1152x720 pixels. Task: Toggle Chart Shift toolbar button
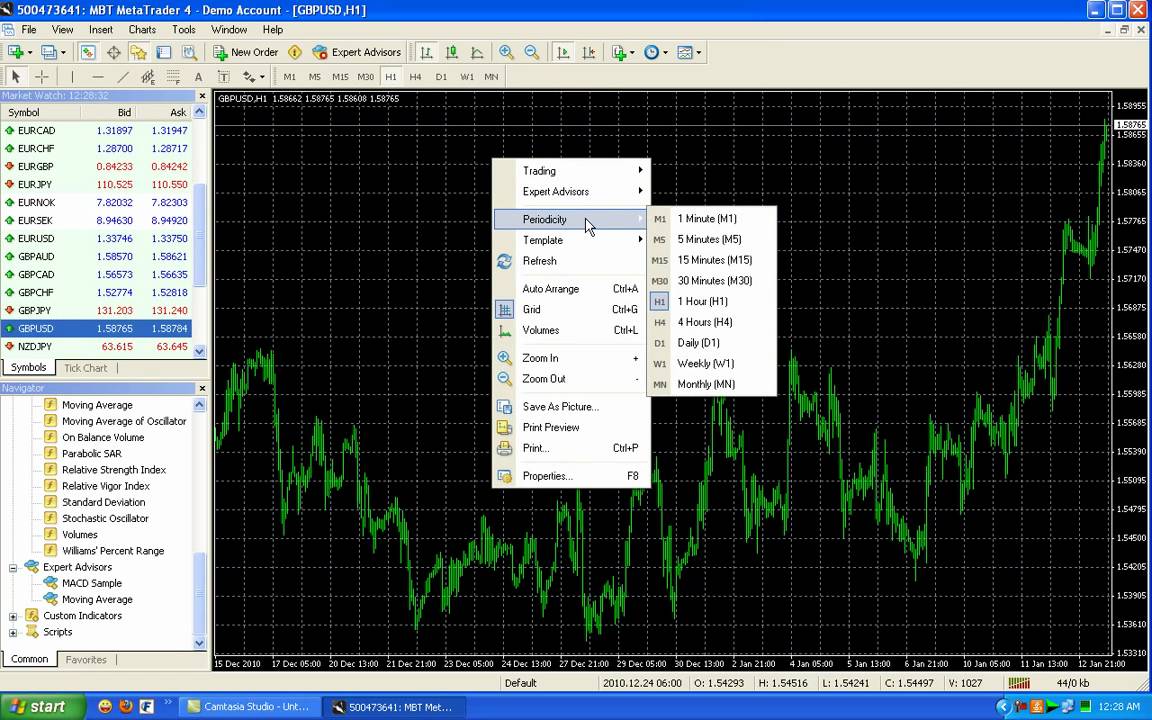(x=588, y=52)
